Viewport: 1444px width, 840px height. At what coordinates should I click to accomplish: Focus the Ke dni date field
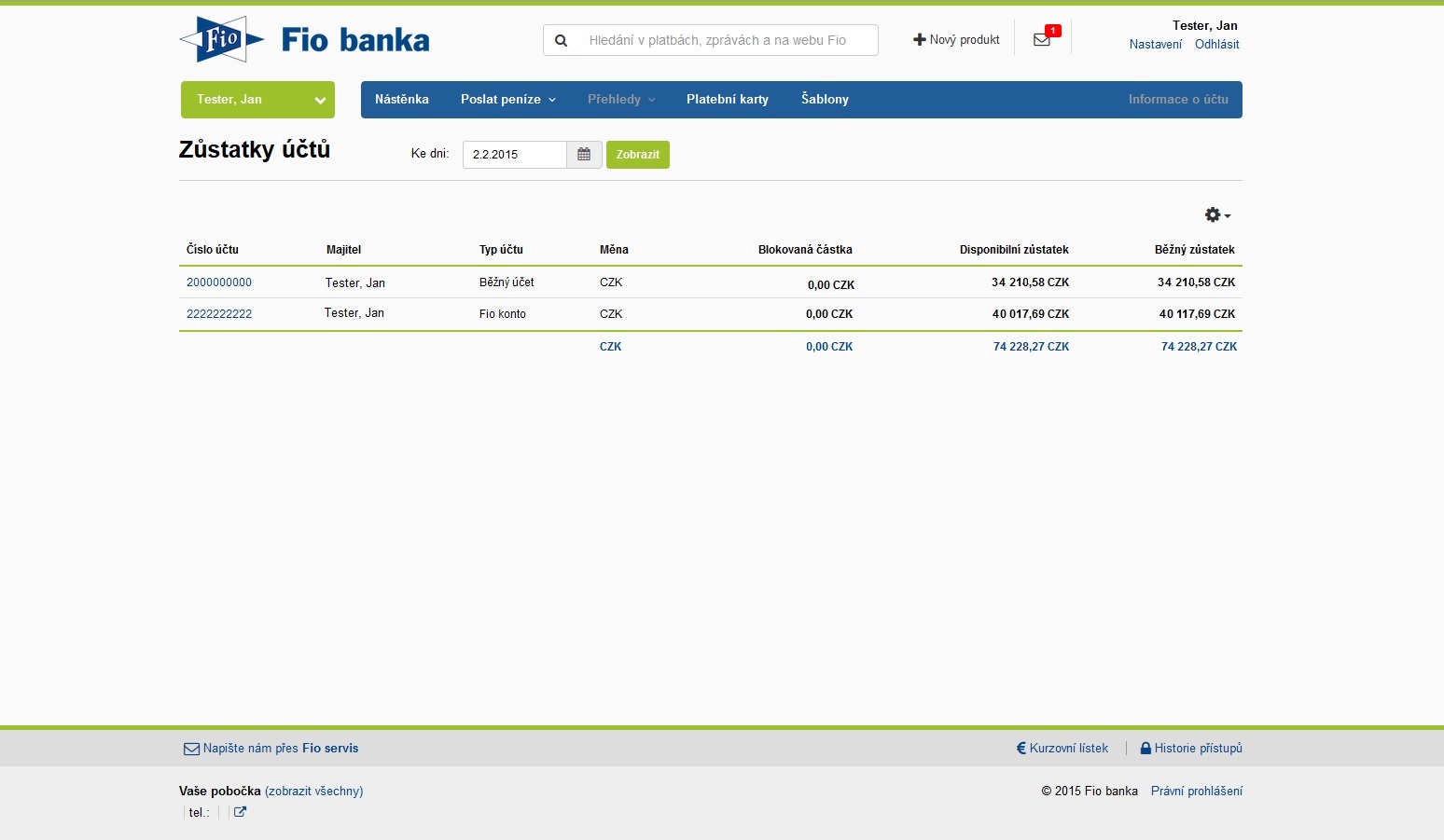click(514, 155)
